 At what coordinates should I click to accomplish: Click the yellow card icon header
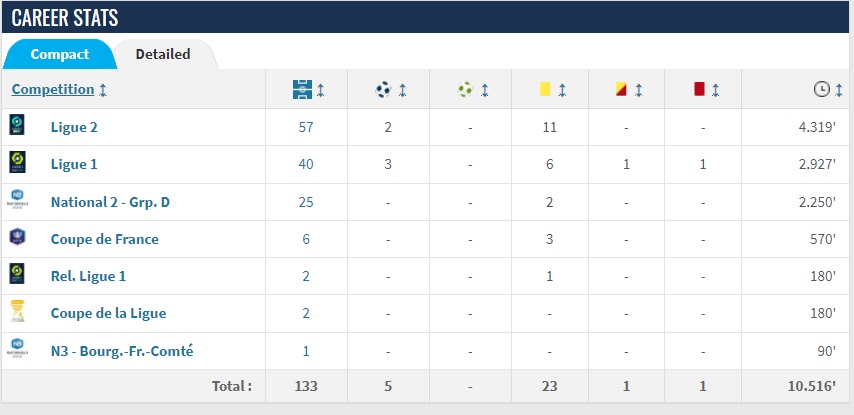(x=545, y=89)
